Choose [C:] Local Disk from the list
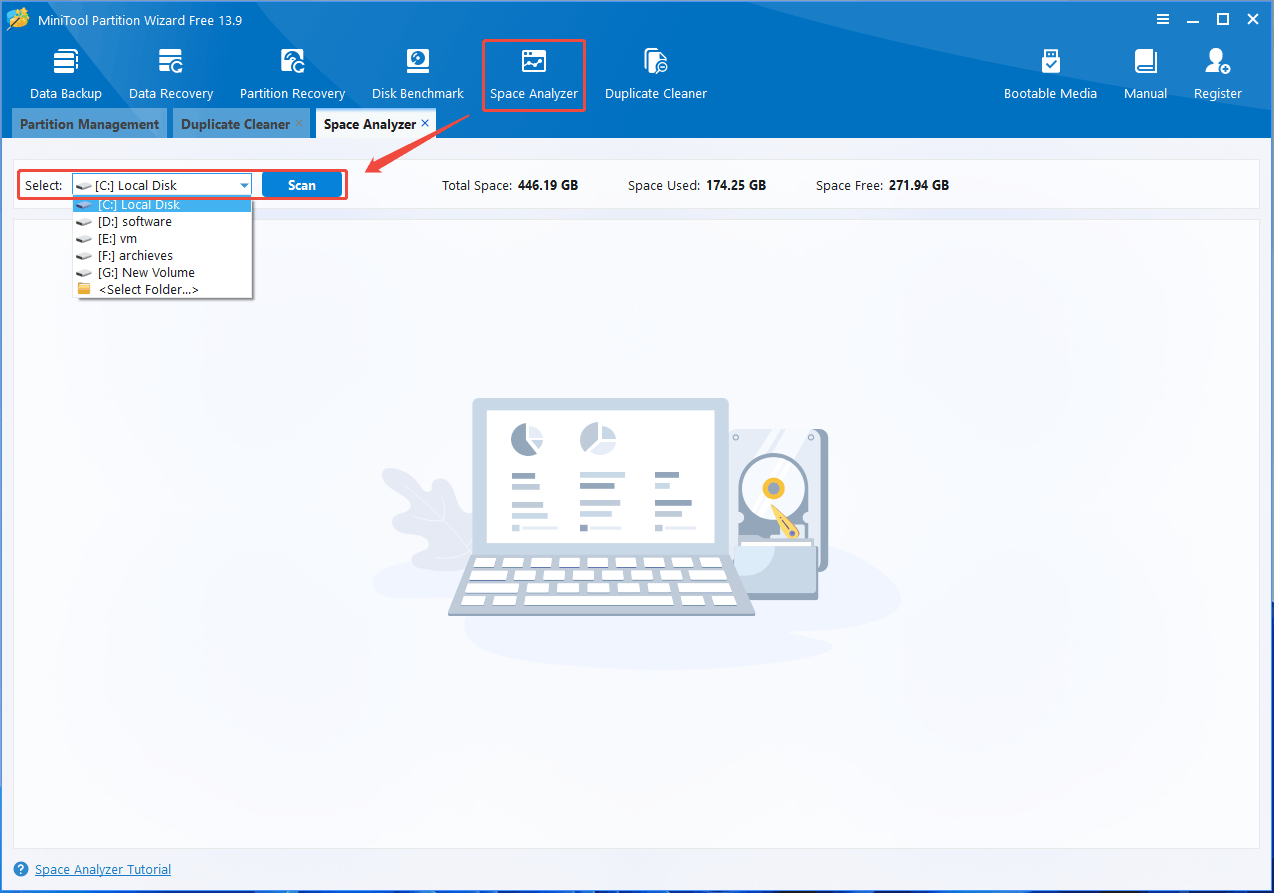The image size is (1274, 893). pos(162,205)
